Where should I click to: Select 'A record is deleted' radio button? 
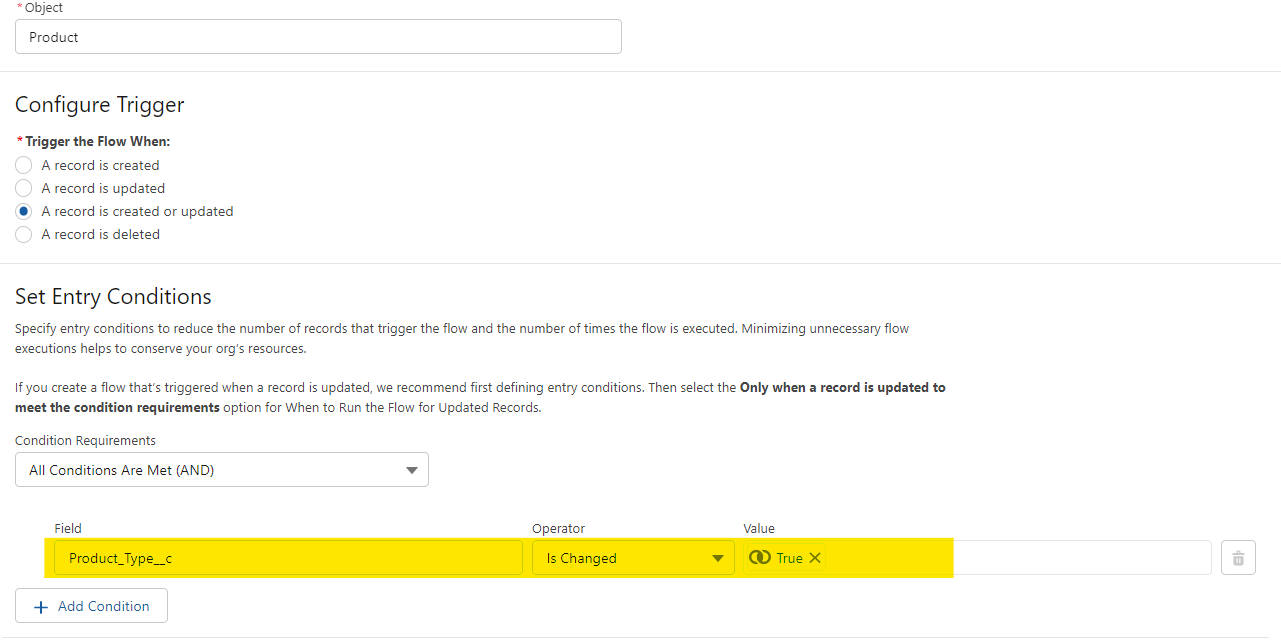coord(24,234)
